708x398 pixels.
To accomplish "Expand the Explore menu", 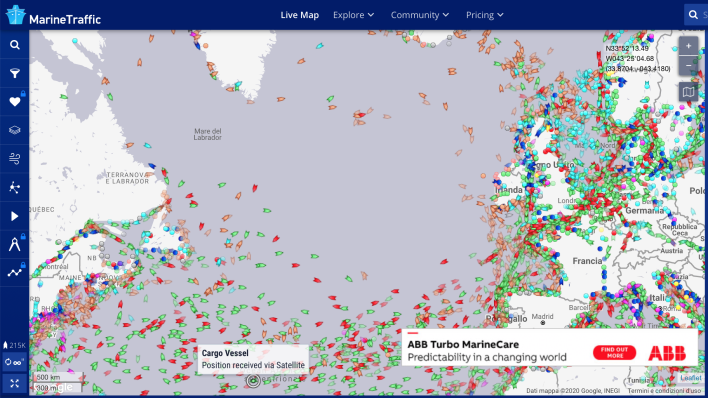I will (x=354, y=15).
